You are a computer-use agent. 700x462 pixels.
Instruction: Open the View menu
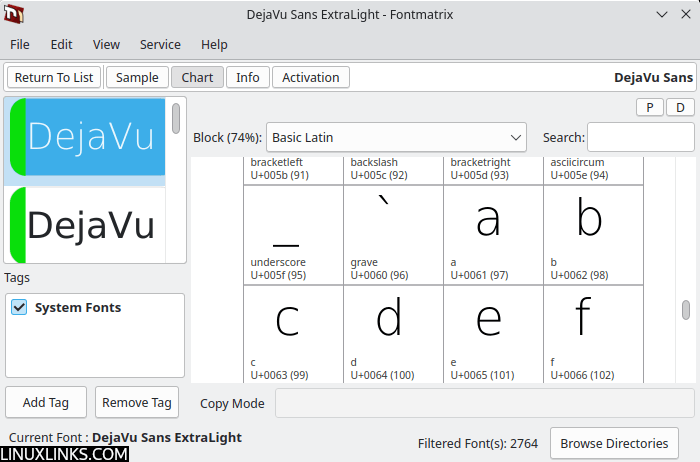(106, 45)
